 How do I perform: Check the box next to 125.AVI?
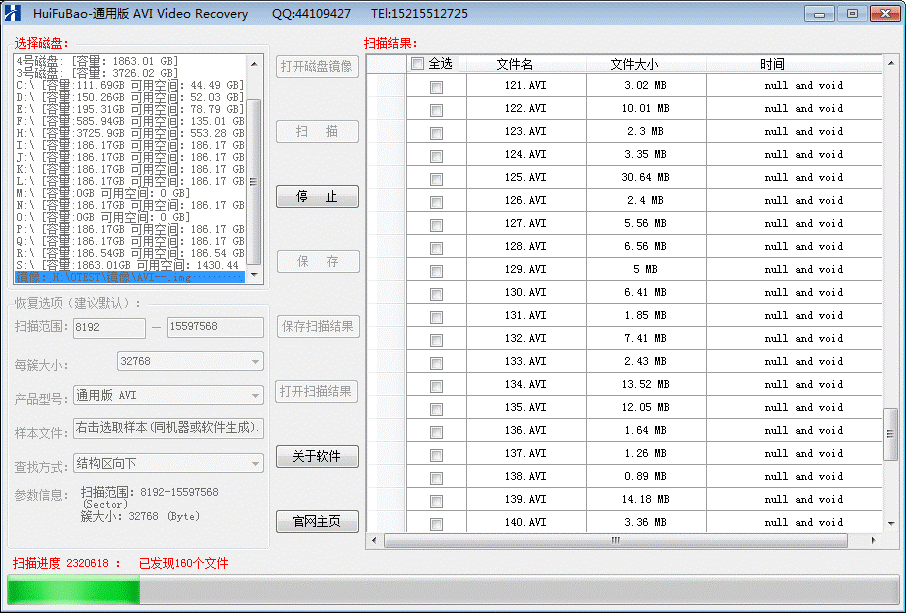click(x=435, y=178)
